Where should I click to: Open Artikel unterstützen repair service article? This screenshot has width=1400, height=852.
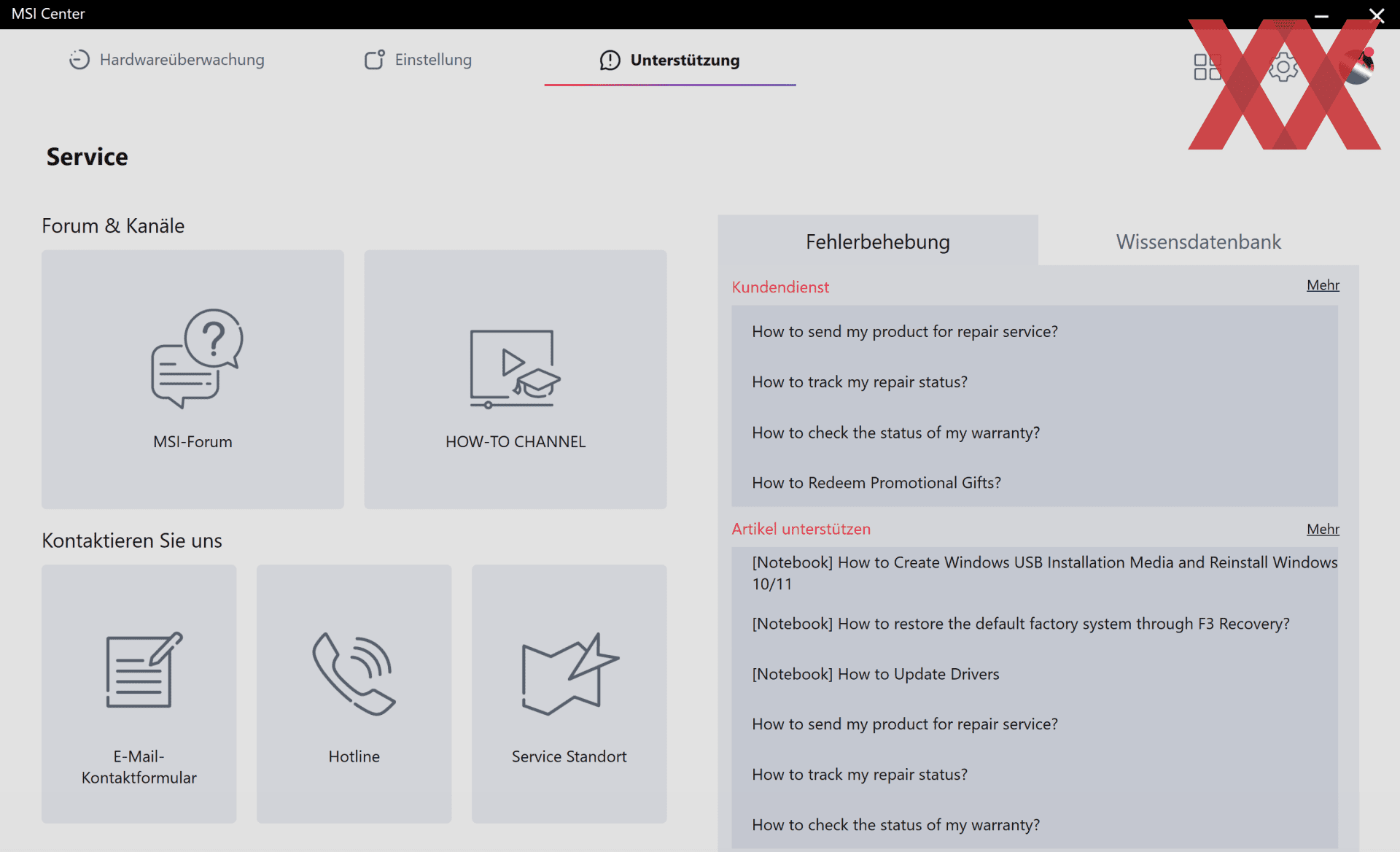[905, 724]
